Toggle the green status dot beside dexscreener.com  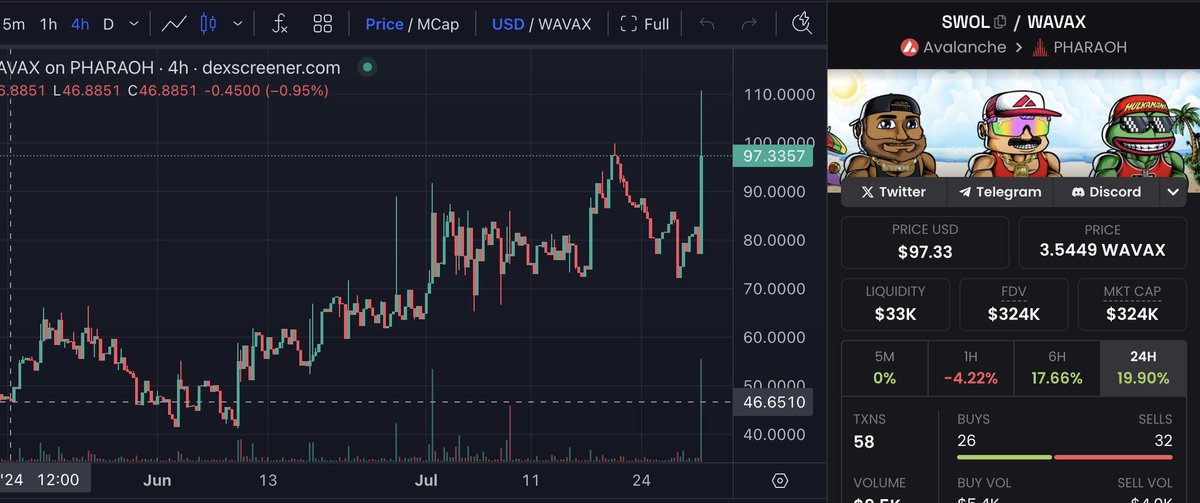coord(367,68)
